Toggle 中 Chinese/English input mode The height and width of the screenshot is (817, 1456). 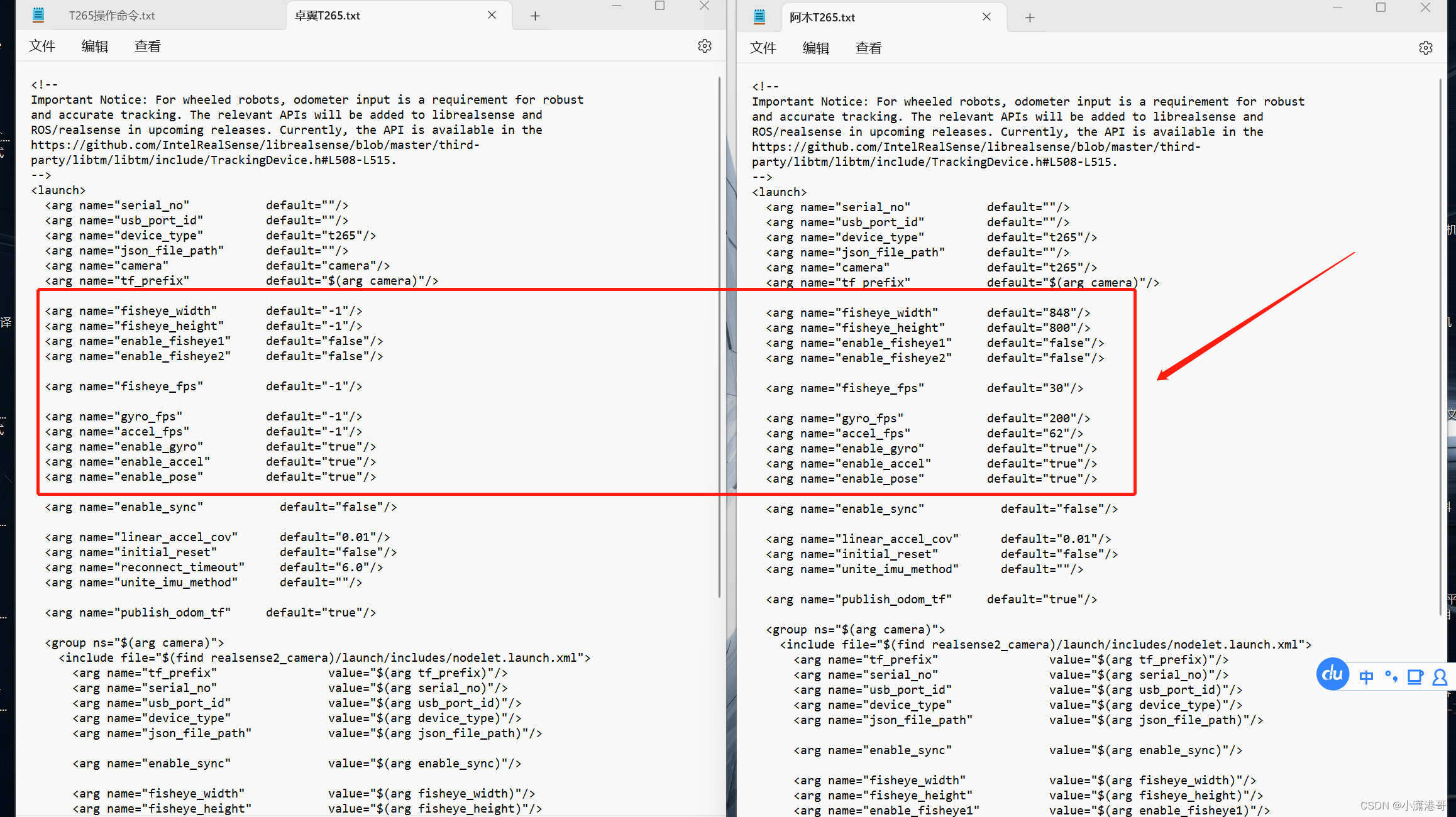[1366, 677]
